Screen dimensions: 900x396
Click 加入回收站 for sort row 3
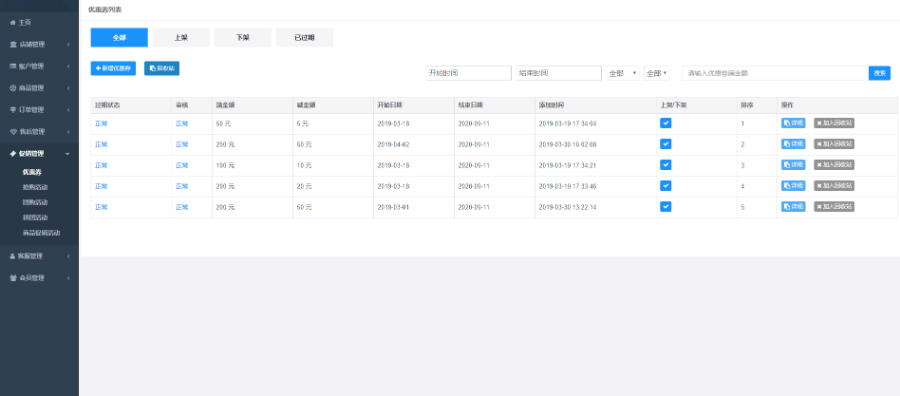(834, 165)
